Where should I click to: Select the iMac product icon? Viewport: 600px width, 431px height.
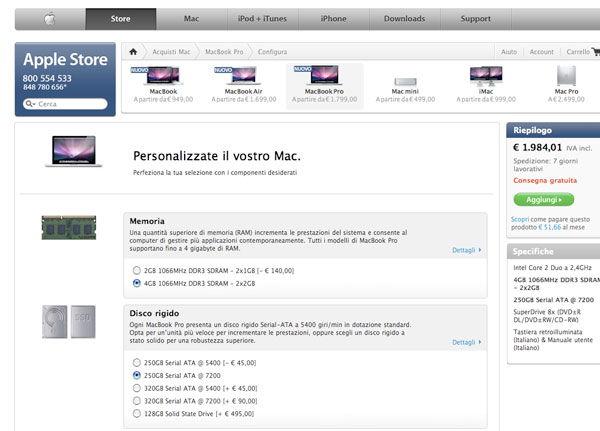(x=486, y=76)
